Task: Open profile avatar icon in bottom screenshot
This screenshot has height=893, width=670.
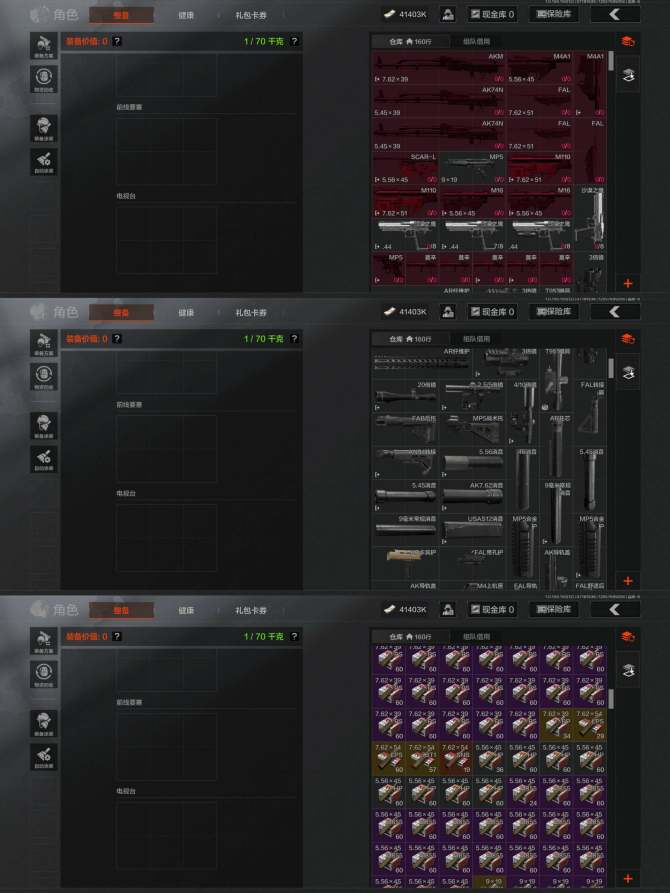Action: [x=448, y=609]
